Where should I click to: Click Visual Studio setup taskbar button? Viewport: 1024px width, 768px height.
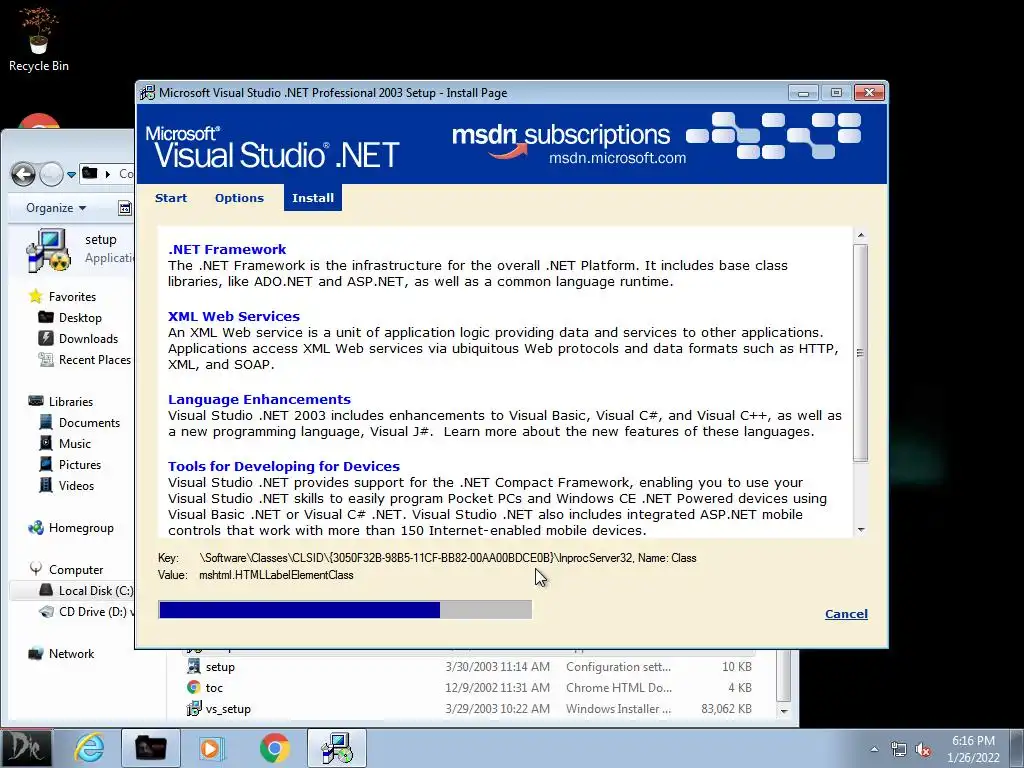(x=337, y=748)
